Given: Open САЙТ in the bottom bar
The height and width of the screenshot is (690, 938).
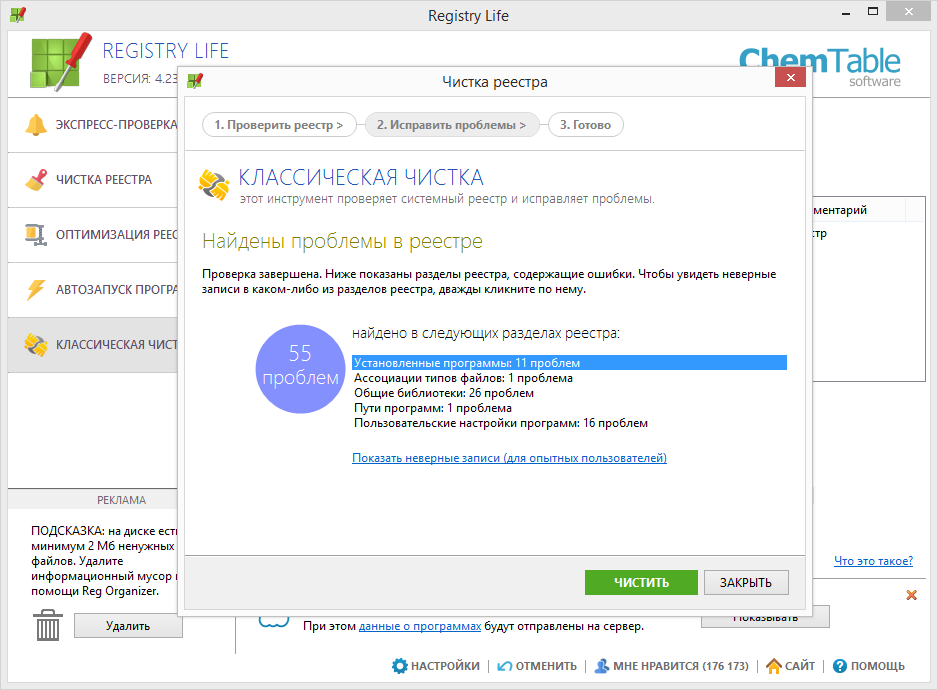Looking at the screenshot, I should (x=800, y=666).
